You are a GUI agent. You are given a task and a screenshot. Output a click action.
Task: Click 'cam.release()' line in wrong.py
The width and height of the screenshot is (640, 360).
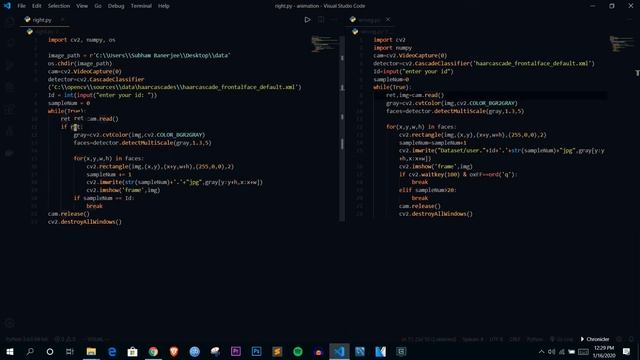click(420, 206)
